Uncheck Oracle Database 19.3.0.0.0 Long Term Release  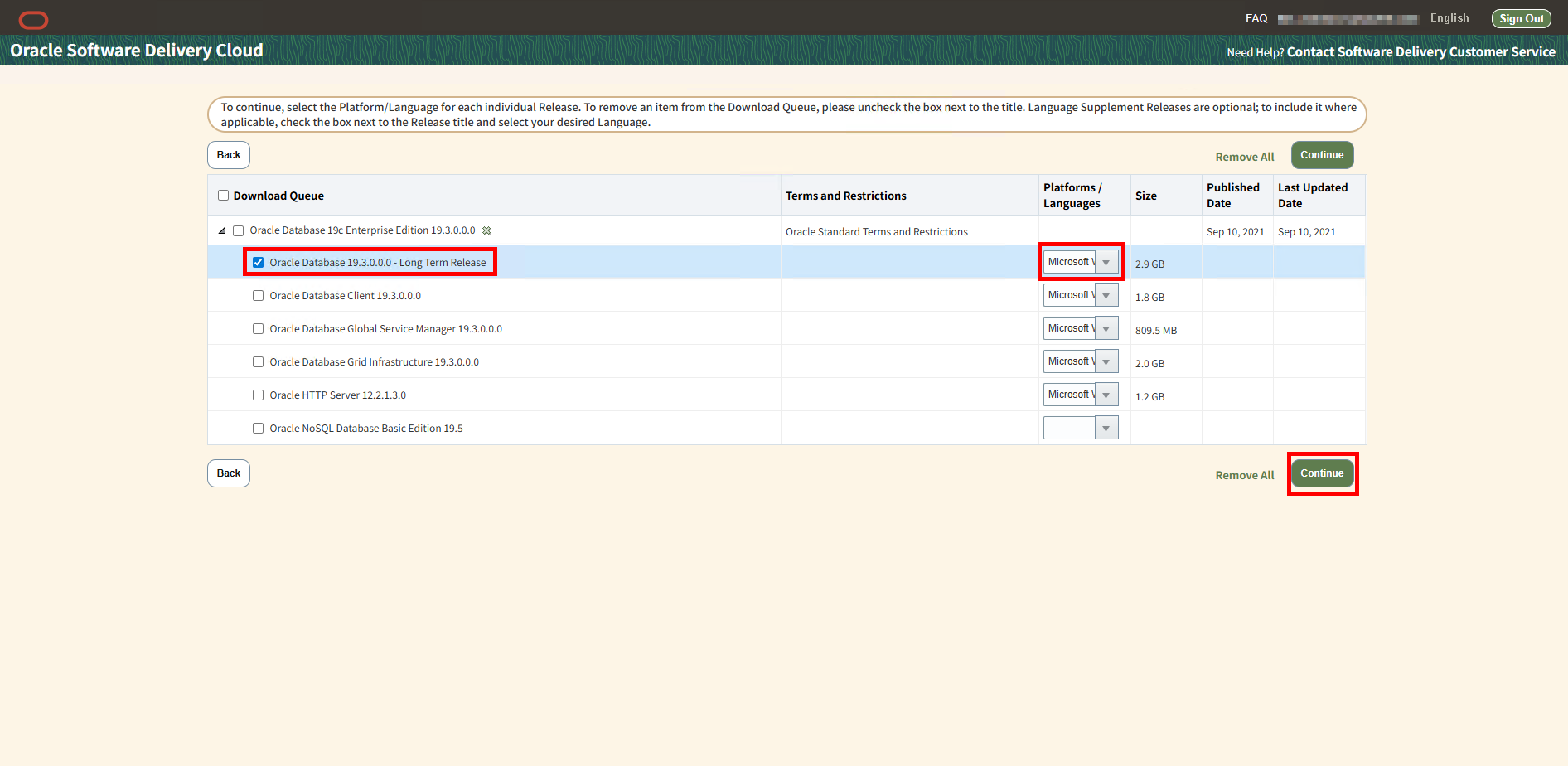click(259, 263)
